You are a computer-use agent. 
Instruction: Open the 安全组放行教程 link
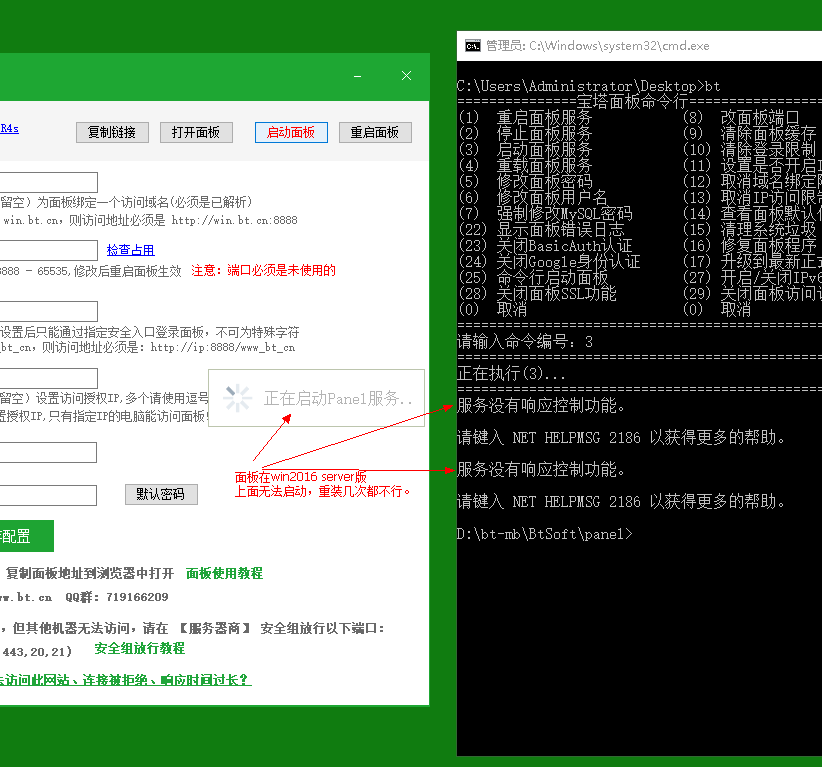(x=139, y=649)
